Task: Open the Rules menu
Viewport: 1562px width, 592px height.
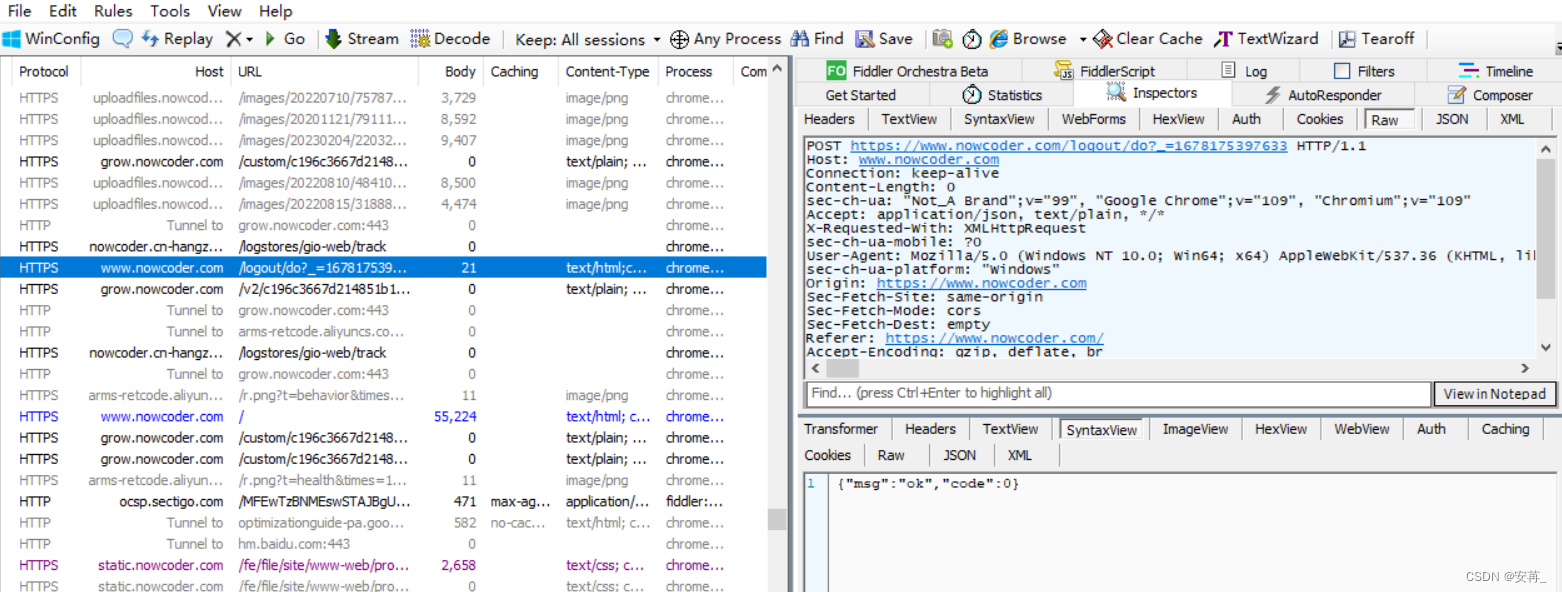Action: 113,11
